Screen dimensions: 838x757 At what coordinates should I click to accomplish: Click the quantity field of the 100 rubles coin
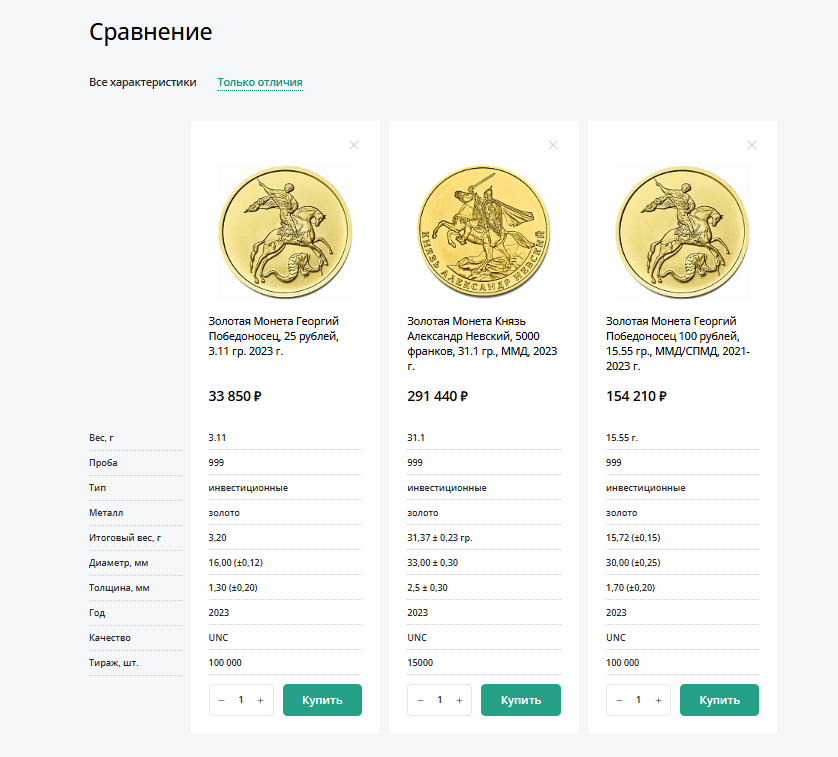point(639,700)
